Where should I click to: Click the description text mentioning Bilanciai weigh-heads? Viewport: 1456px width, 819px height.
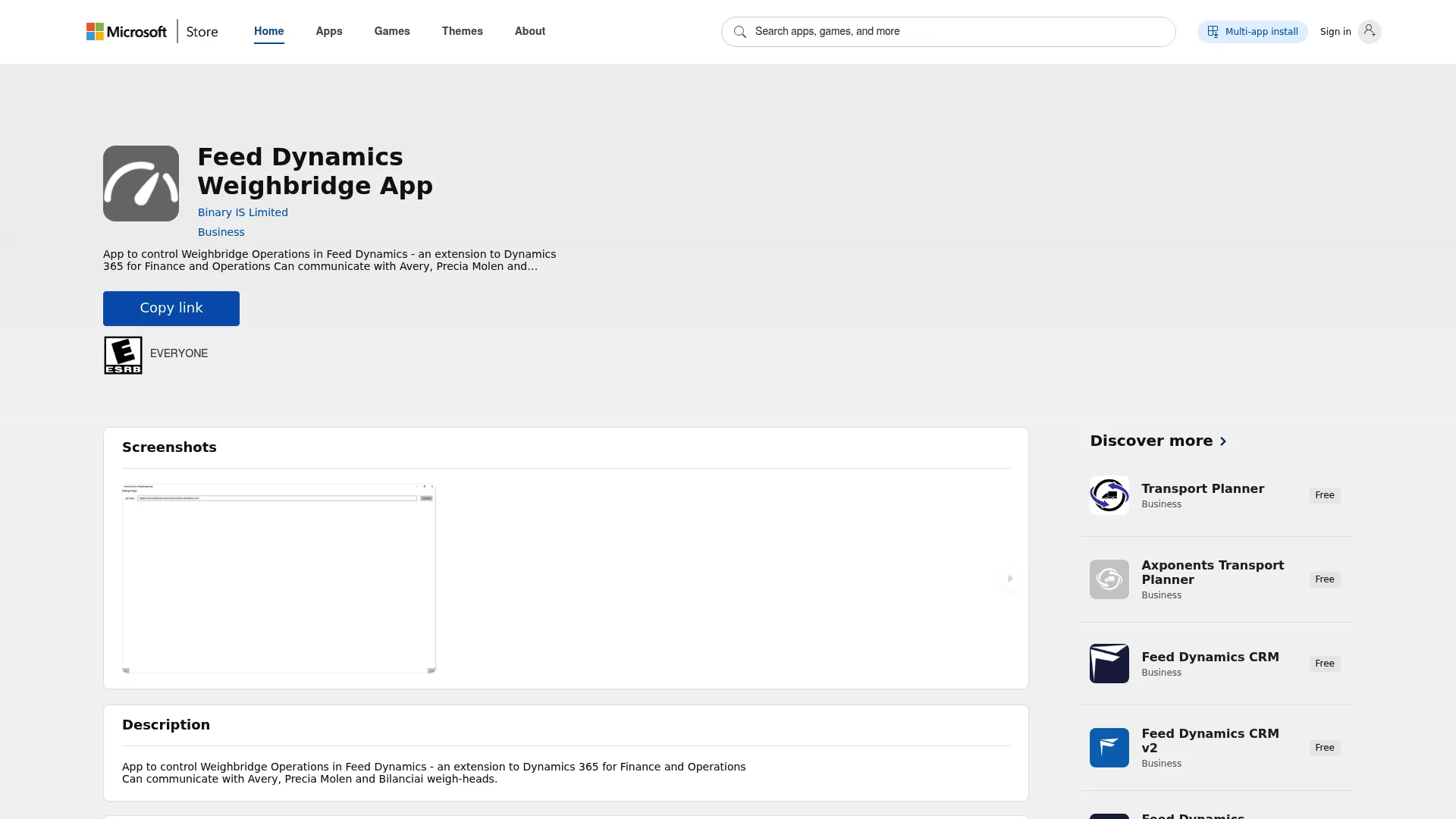point(434,773)
